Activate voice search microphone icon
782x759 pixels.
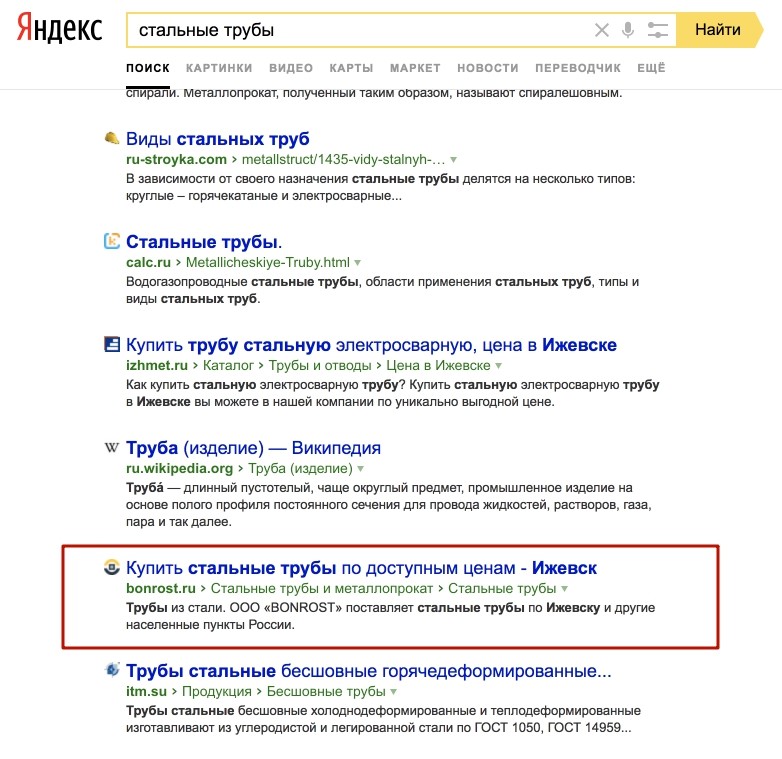pyautogui.click(x=628, y=30)
